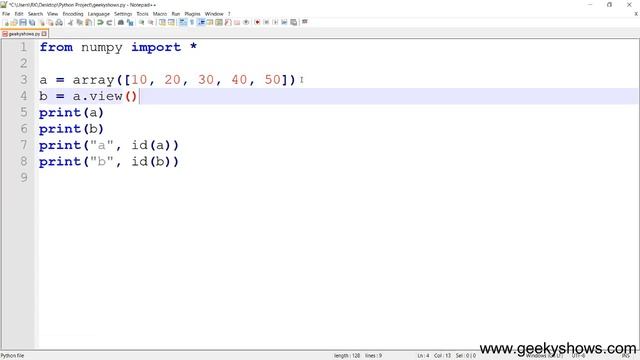Open the ? help menu
This screenshot has width=640, height=360.
[229, 14]
